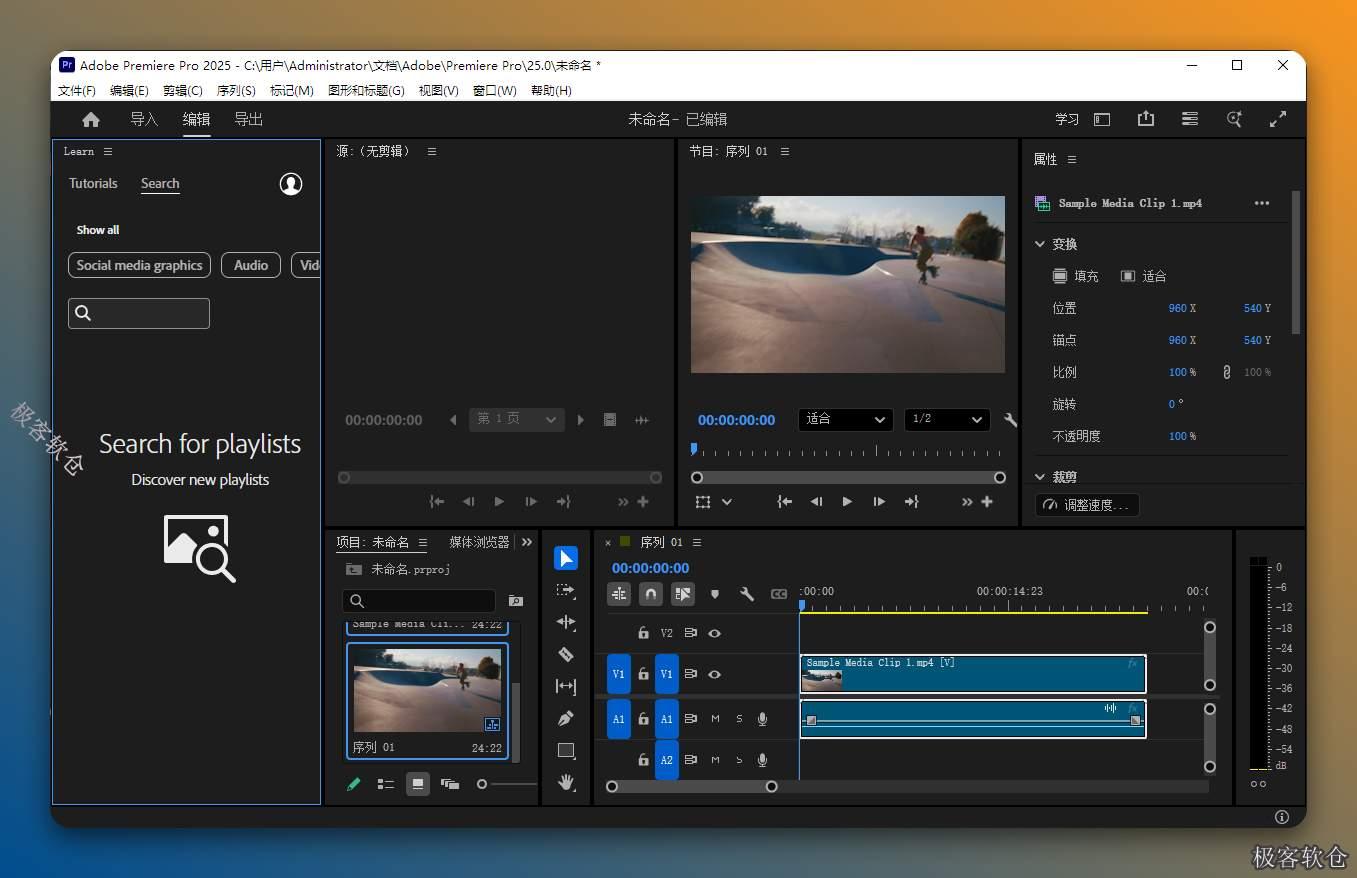
Task: Switch project panel to list view
Action: click(386, 784)
